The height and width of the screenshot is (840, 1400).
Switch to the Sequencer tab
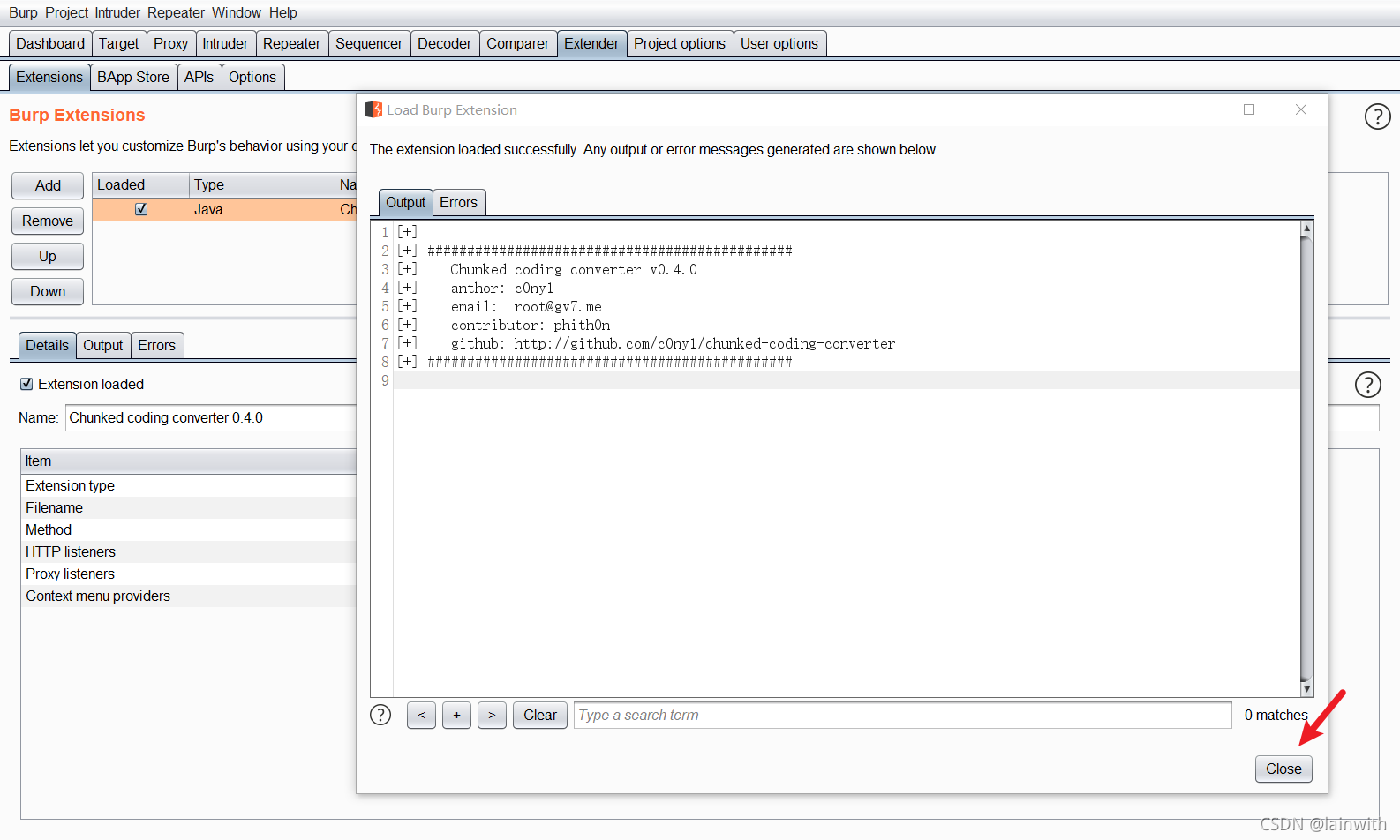369,44
